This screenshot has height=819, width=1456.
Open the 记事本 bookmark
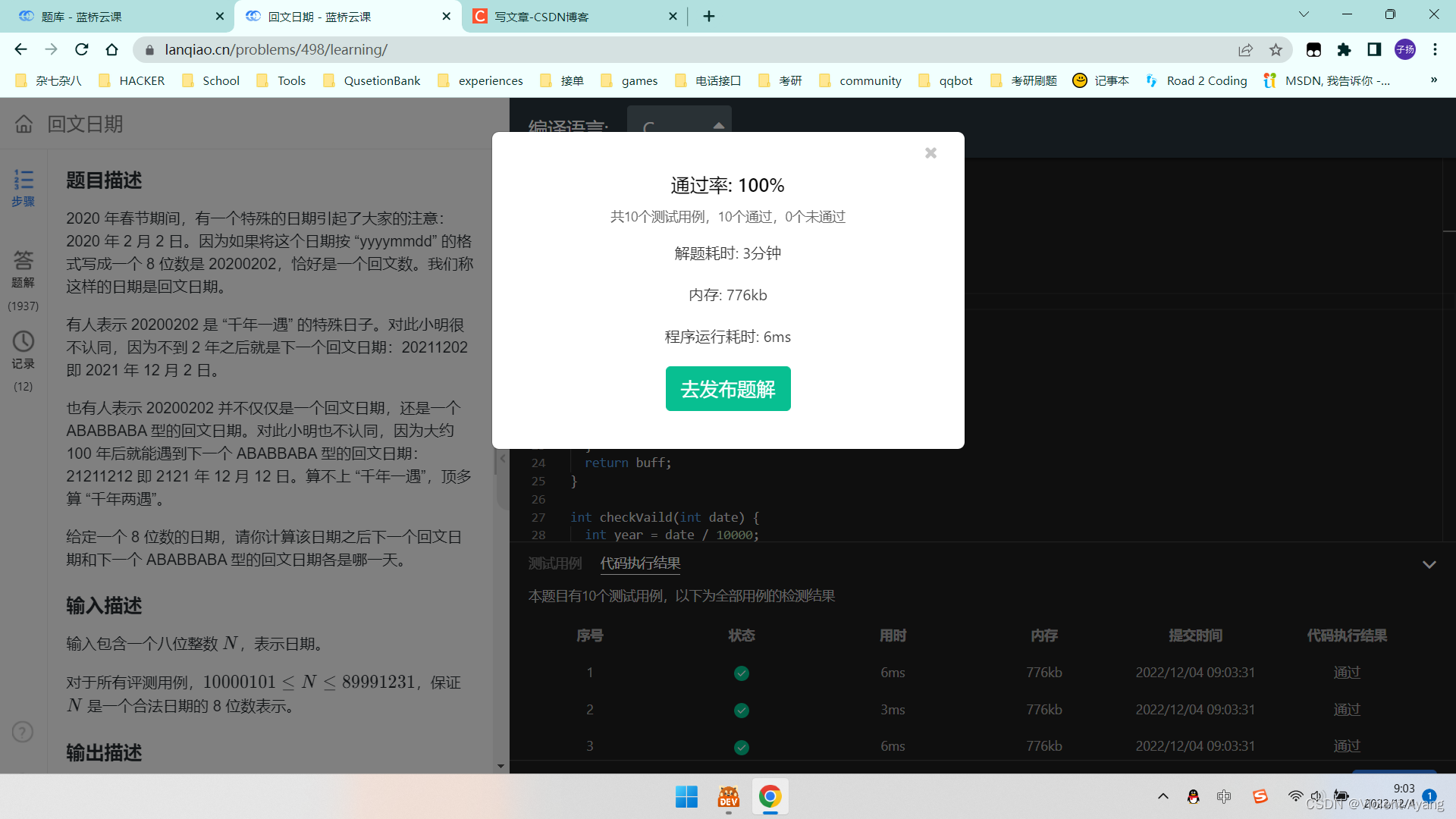(1101, 80)
